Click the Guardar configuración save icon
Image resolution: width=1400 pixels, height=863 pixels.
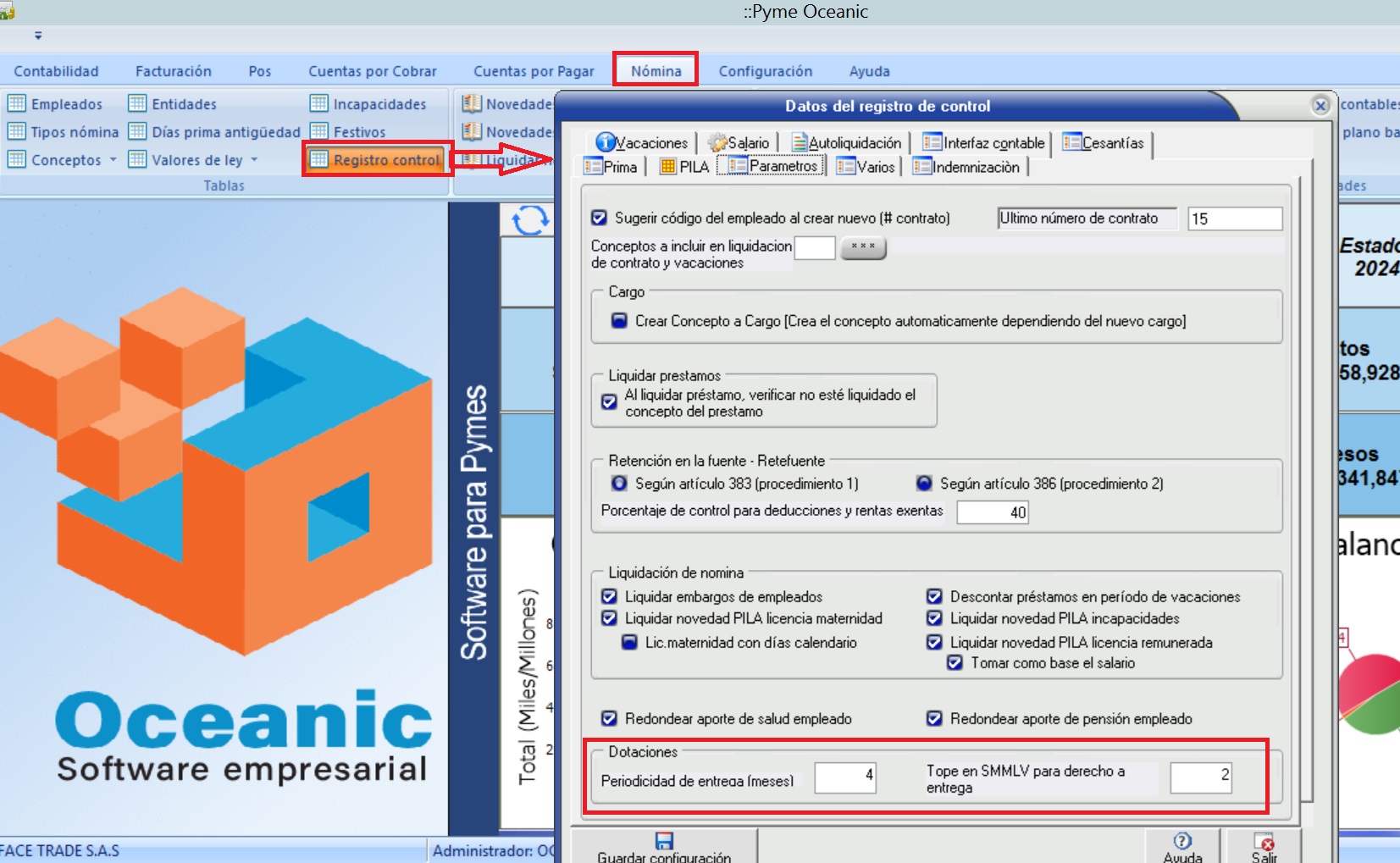pos(664,841)
